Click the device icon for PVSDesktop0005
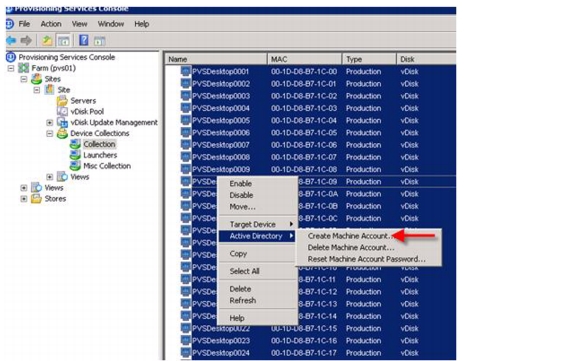The height and width of the screenshot is (361, 576). coord(186,120)
